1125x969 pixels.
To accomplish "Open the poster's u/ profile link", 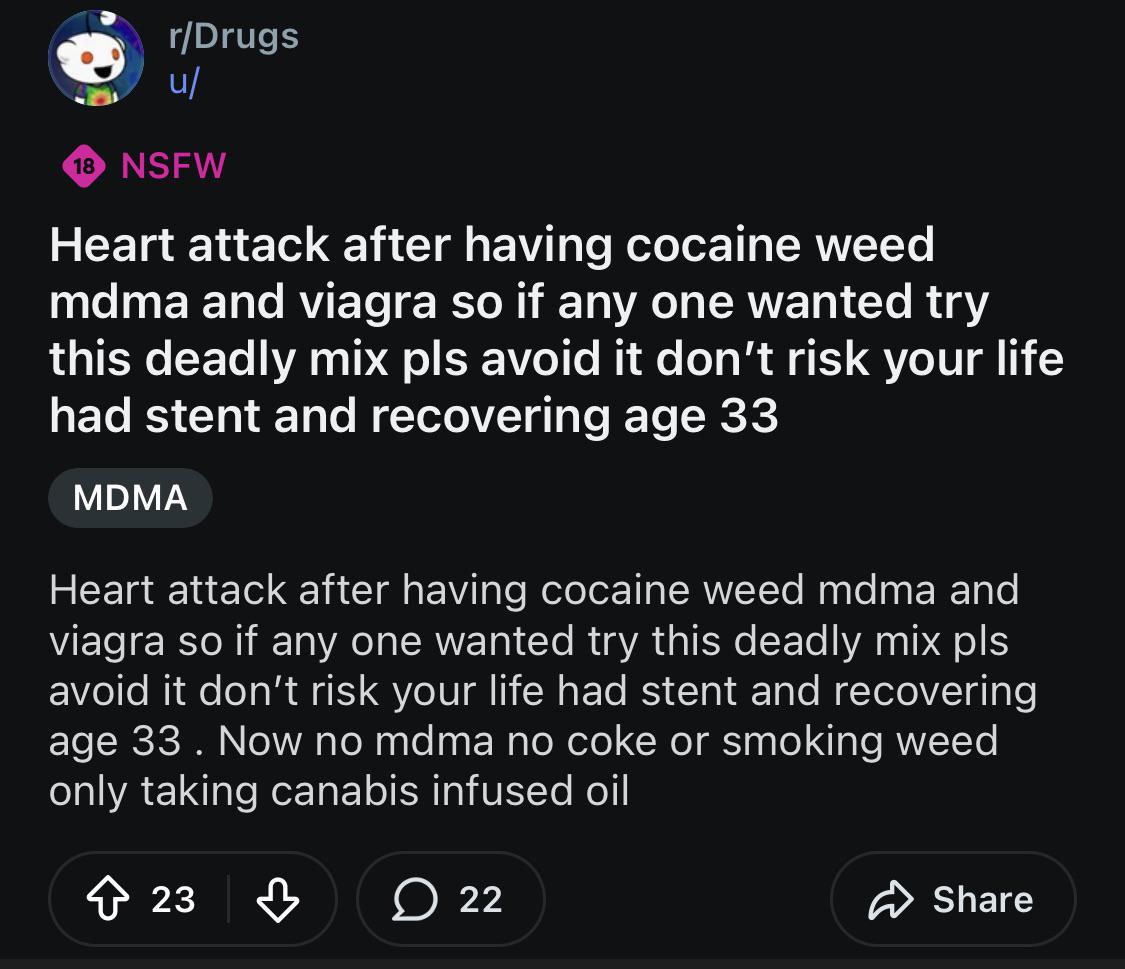I will coord(183,82).
